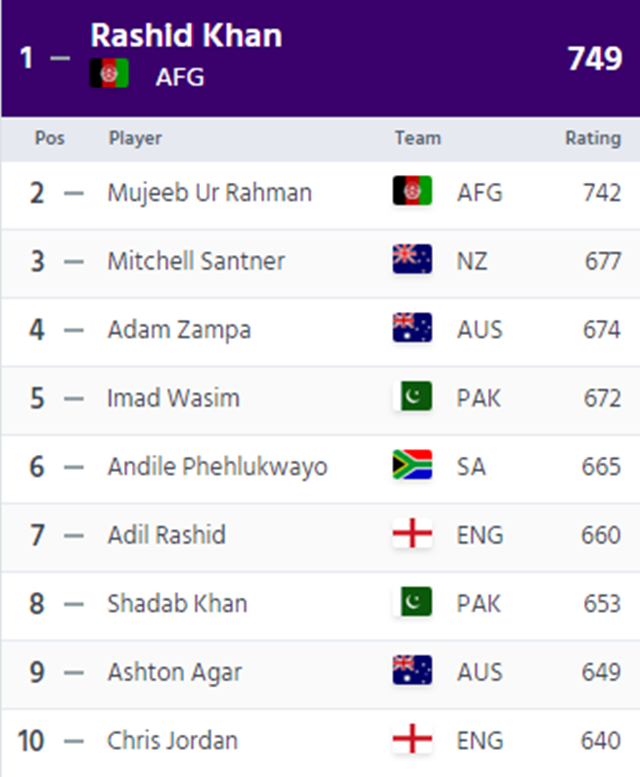Click the 749 rating in the banner
This screenshot has height=777, width=640.
pos(594,59)
